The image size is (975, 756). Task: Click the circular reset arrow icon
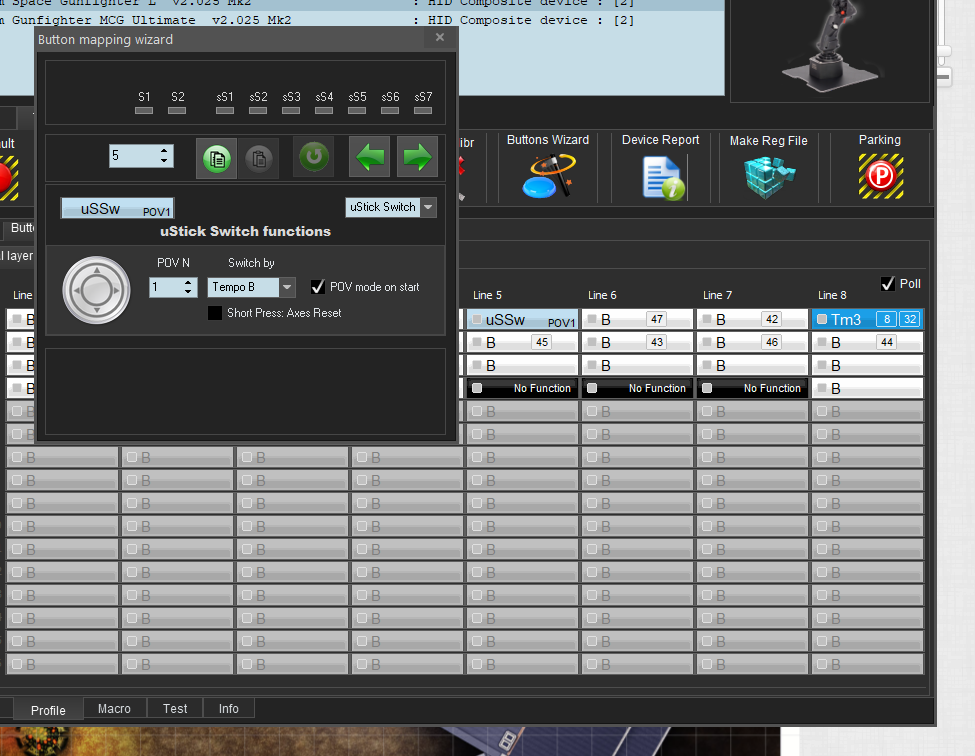click(x=314, y=157)
